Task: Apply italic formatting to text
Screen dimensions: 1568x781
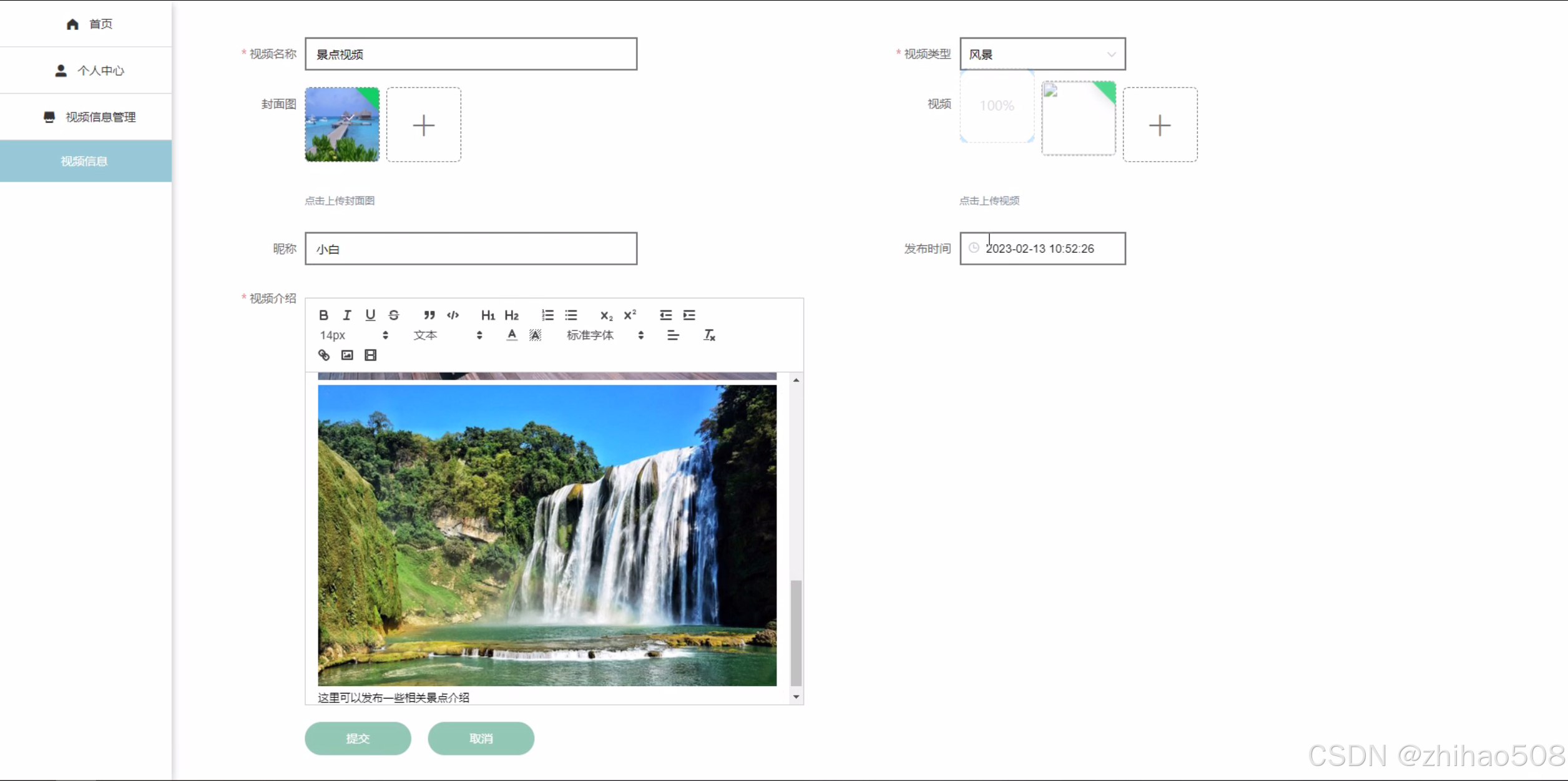Action: (347, 315)
